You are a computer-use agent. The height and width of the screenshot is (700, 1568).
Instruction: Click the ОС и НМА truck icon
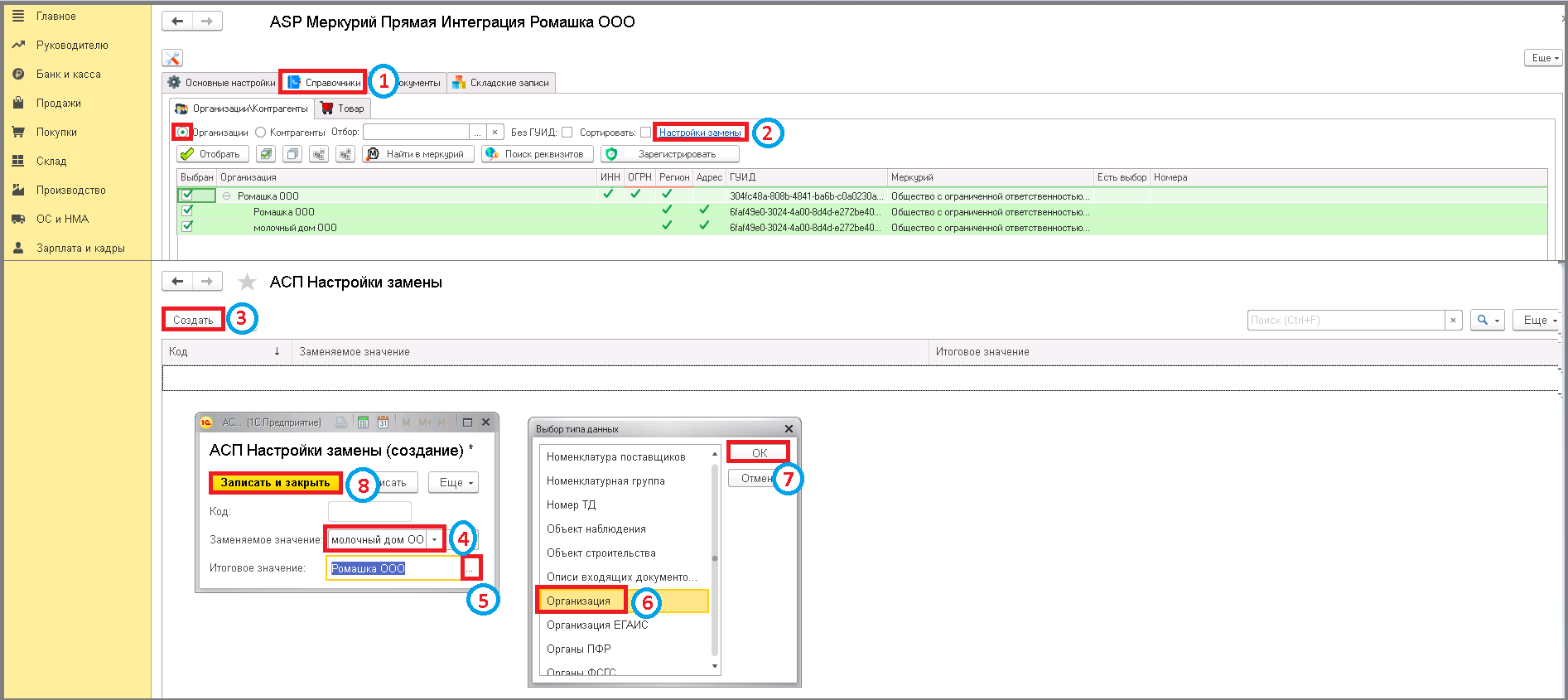18,219
